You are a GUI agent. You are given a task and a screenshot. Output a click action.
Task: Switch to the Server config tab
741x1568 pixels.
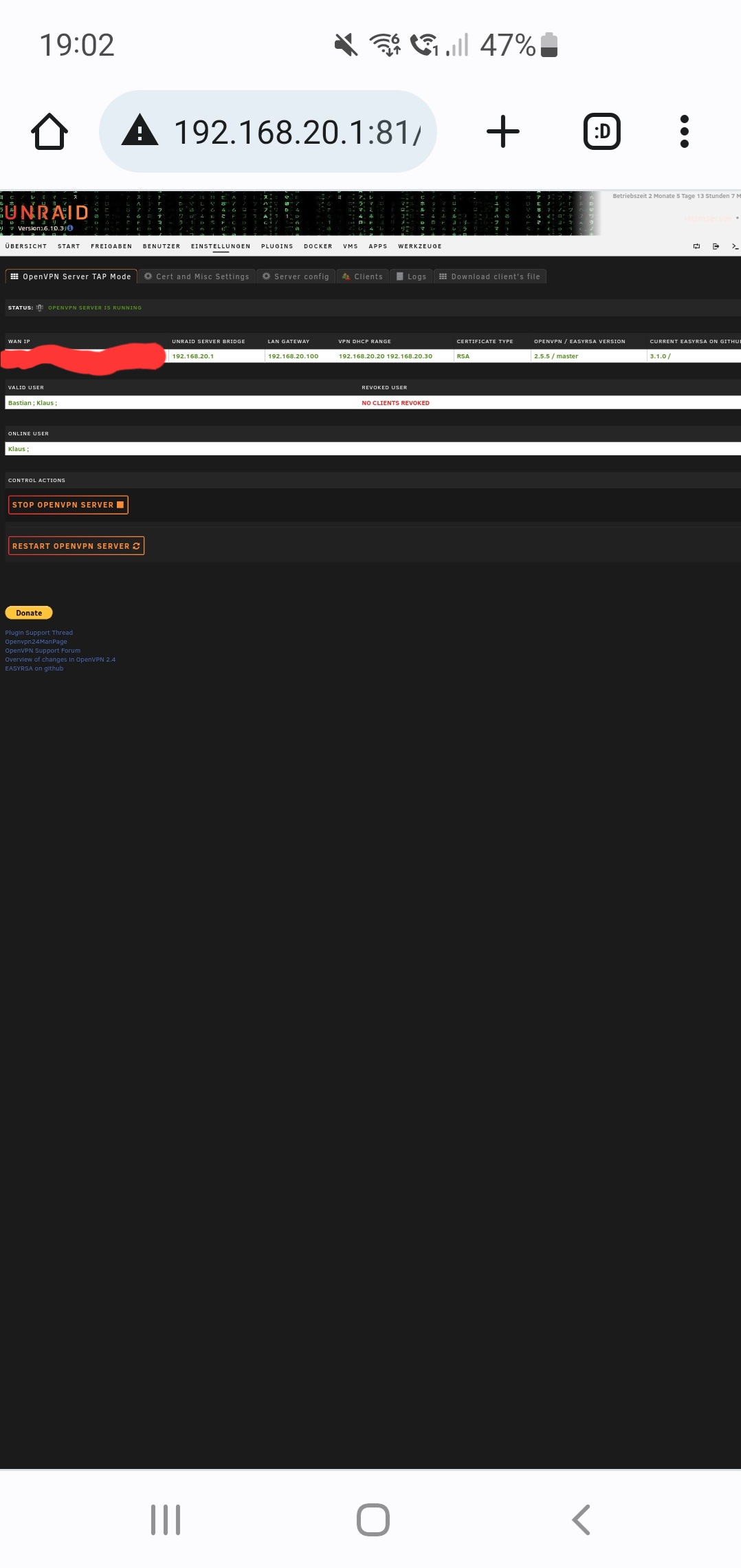(x=296, y=276)
